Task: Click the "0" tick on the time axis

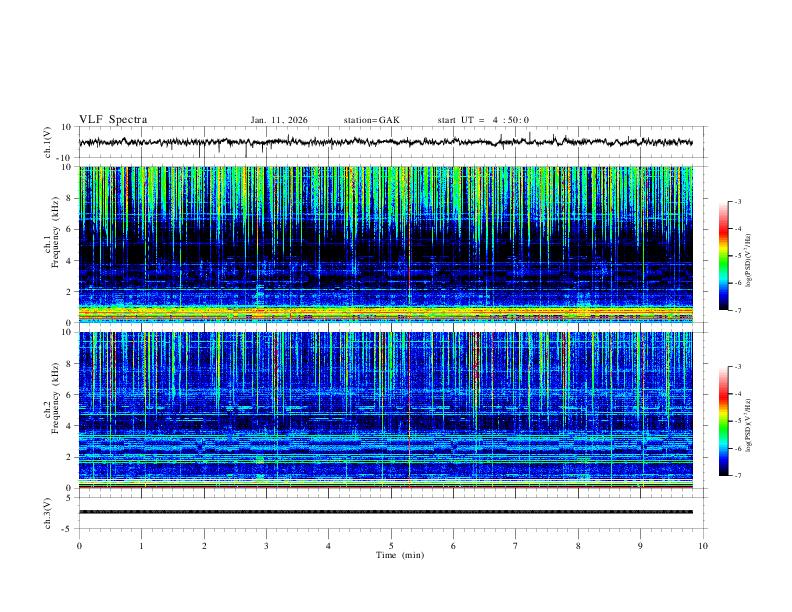Action: [79, 546]
